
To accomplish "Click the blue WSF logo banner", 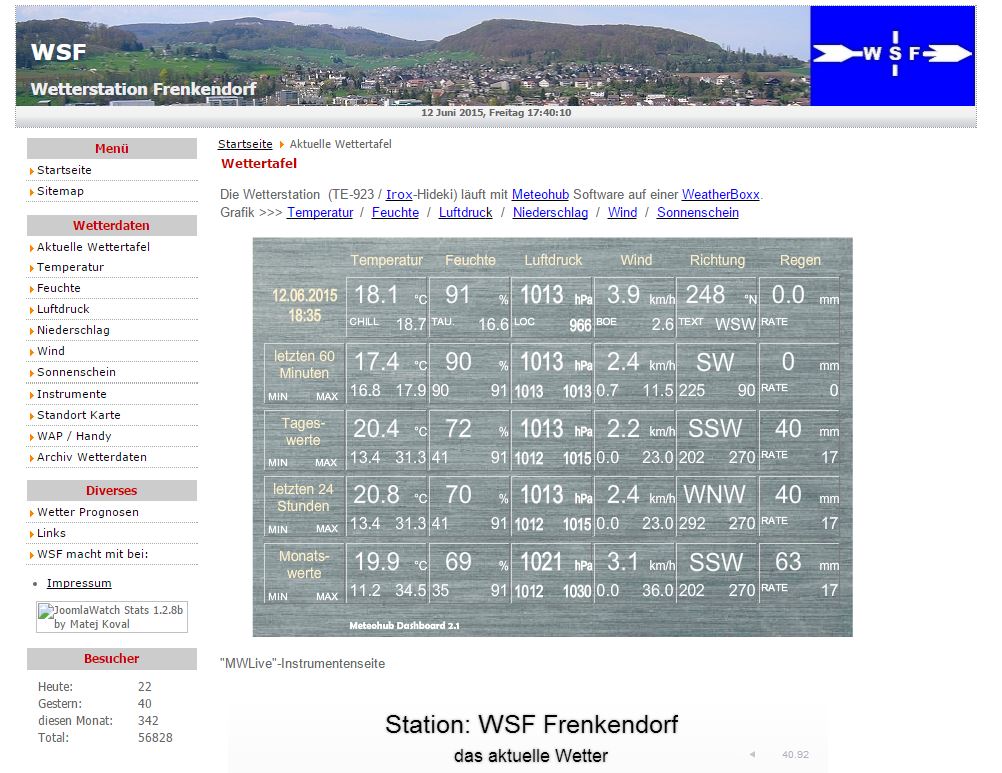I will 892,56.
